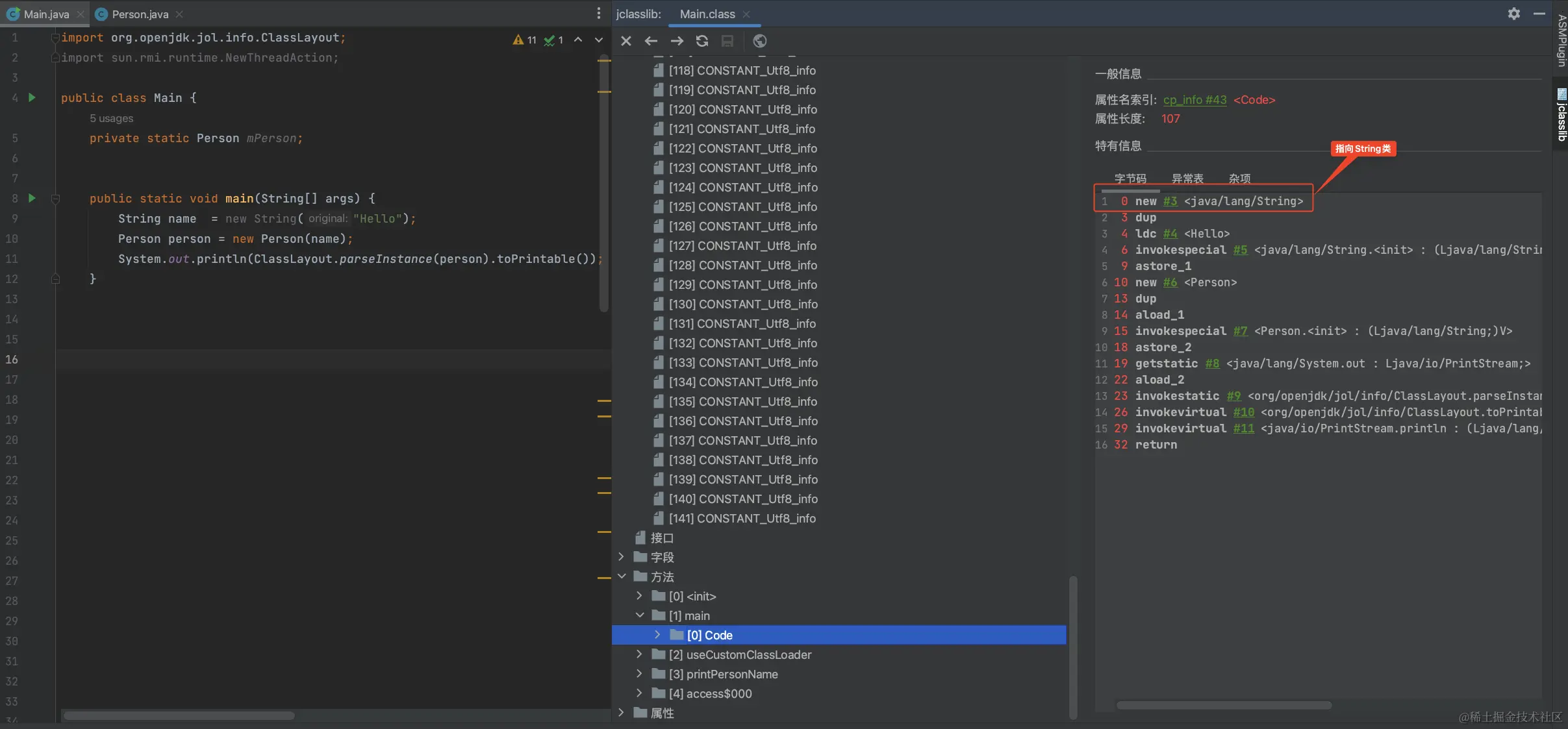
Task: Select the 接口 node icon
Action: (x=640, y=537)
